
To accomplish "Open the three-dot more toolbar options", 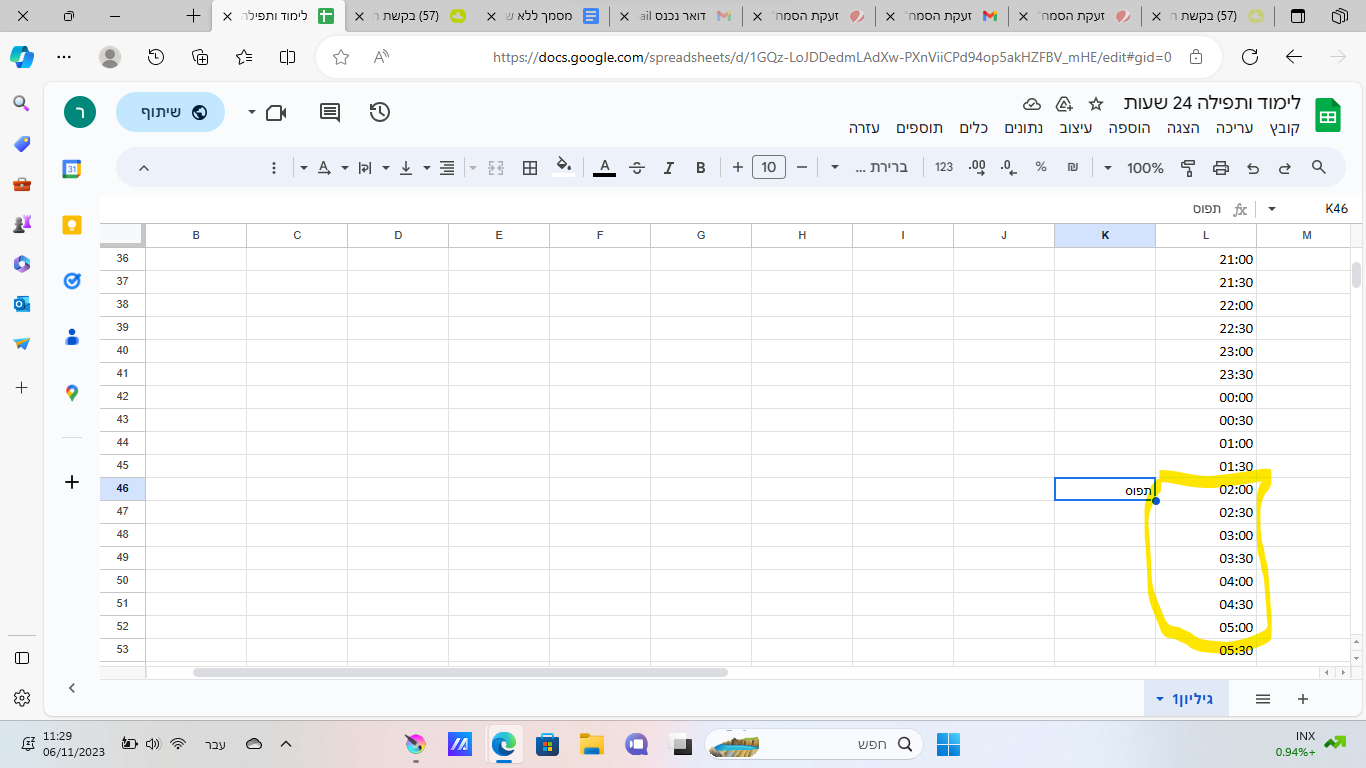I will 274,167.
